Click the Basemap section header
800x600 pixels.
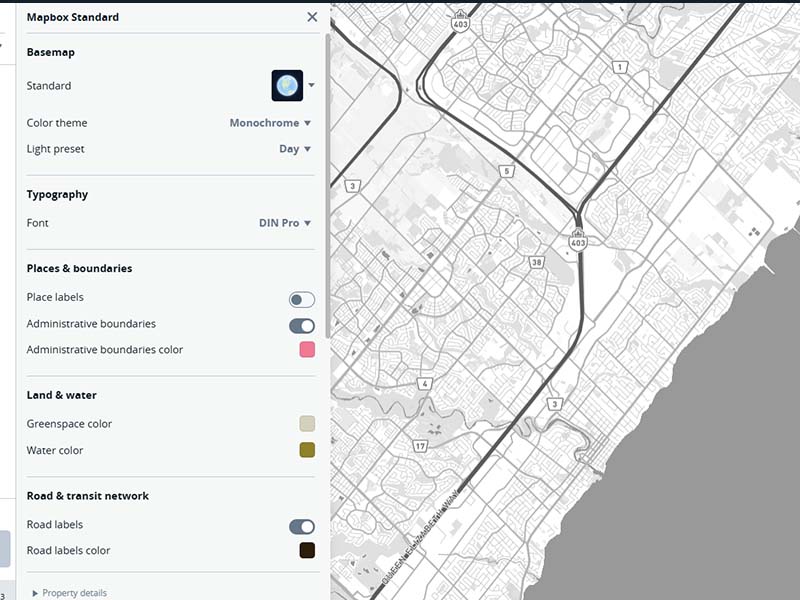pos(52,51)
